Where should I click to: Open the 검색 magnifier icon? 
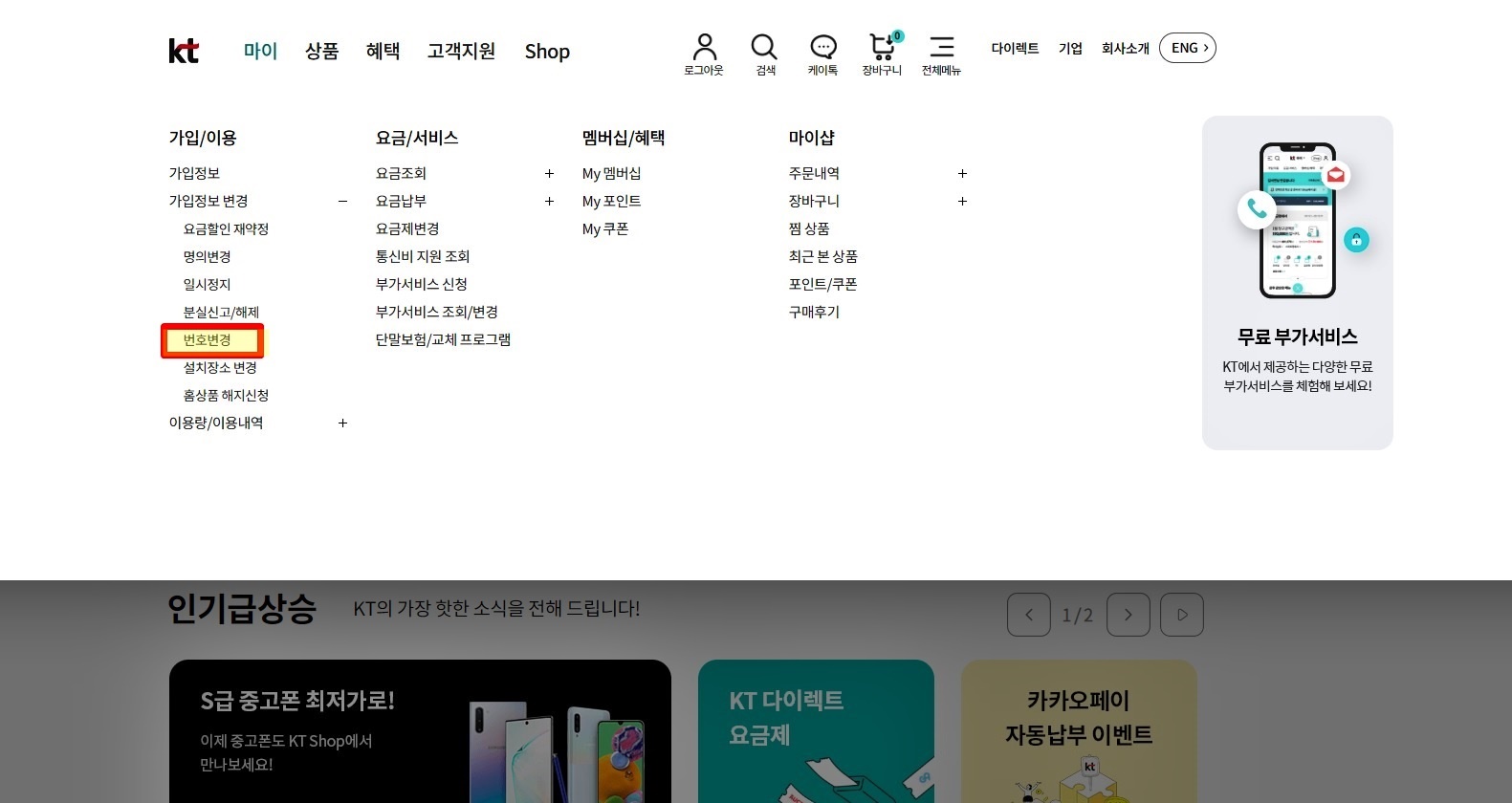pos(764,54)
